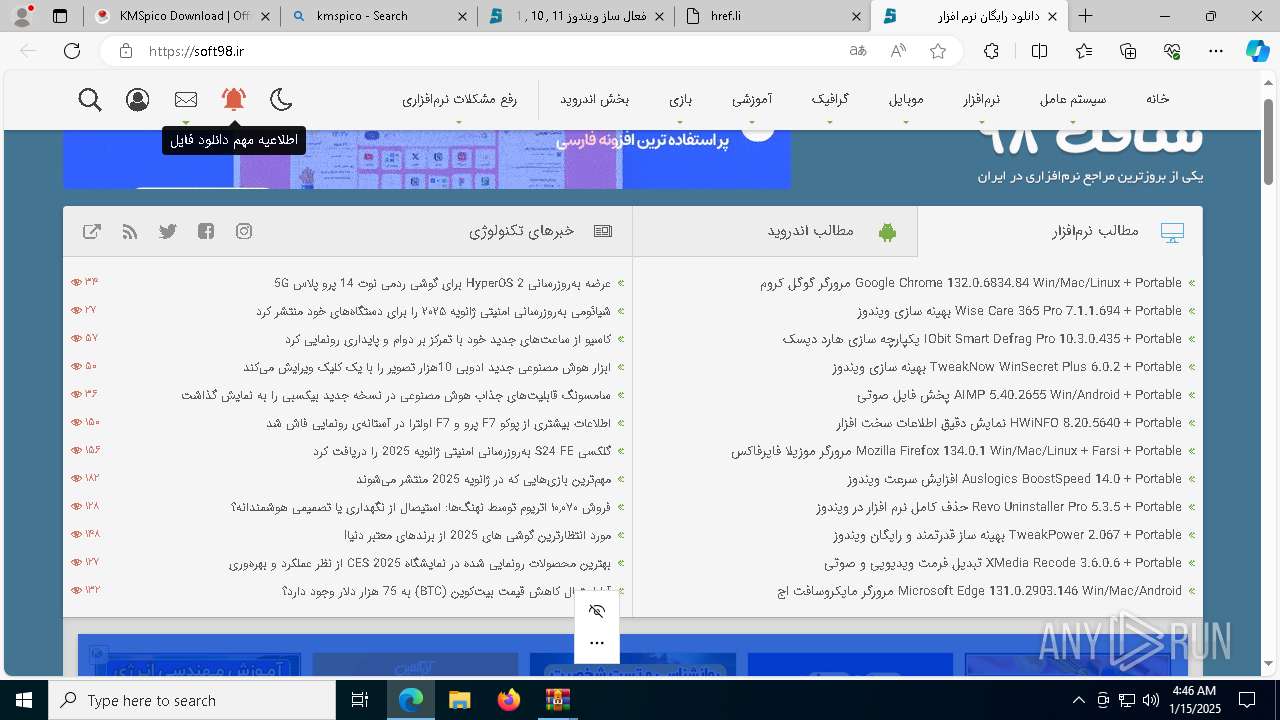Open the tab actions menu icon
Viewport: 1280px width, 720px height.
pos(60,16)
